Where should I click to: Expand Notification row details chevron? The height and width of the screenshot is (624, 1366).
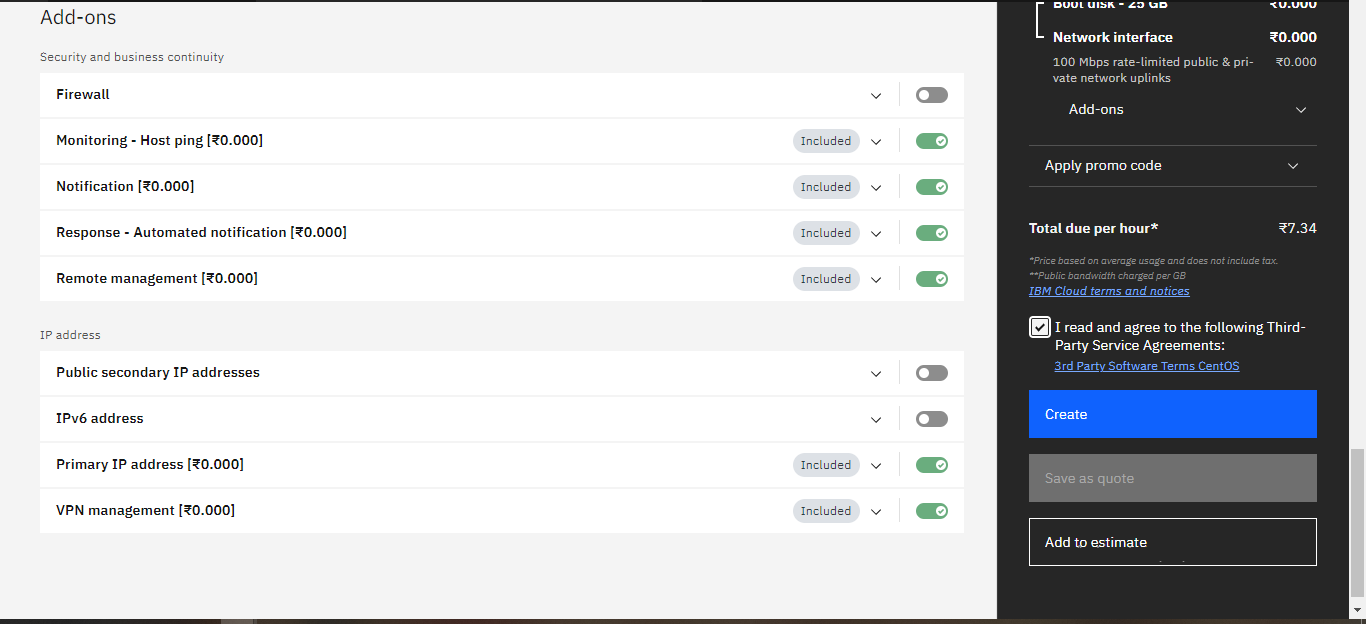pyautogui.click(x=876, y=188)
